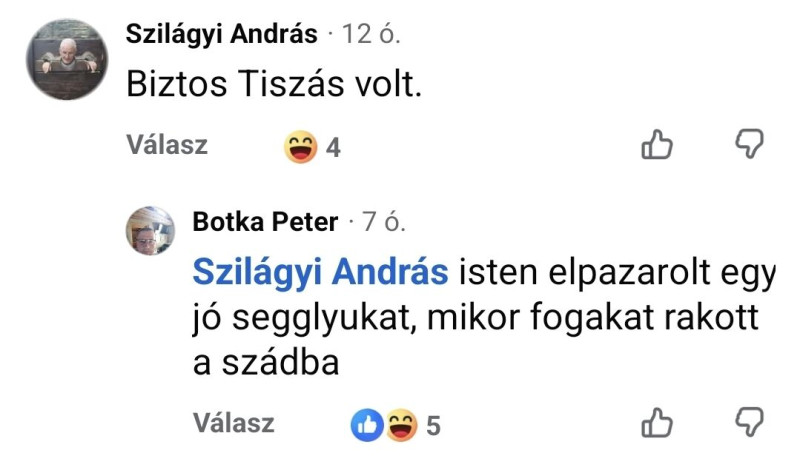Viewport: 800px width, 470px height.
Task: Click laughing emoji reaction on Botka Peter's reply
Action: pyautogui.click(x=401, y=425)
